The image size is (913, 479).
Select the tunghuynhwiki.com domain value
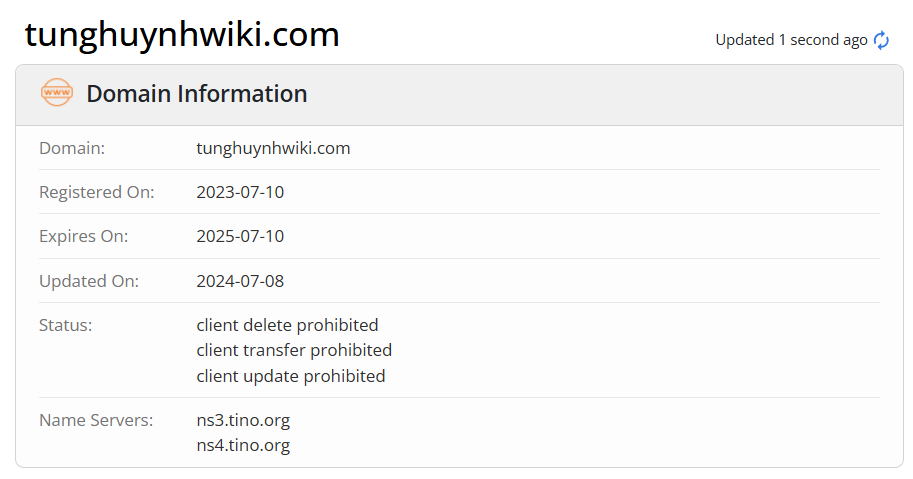coord(273,148)
